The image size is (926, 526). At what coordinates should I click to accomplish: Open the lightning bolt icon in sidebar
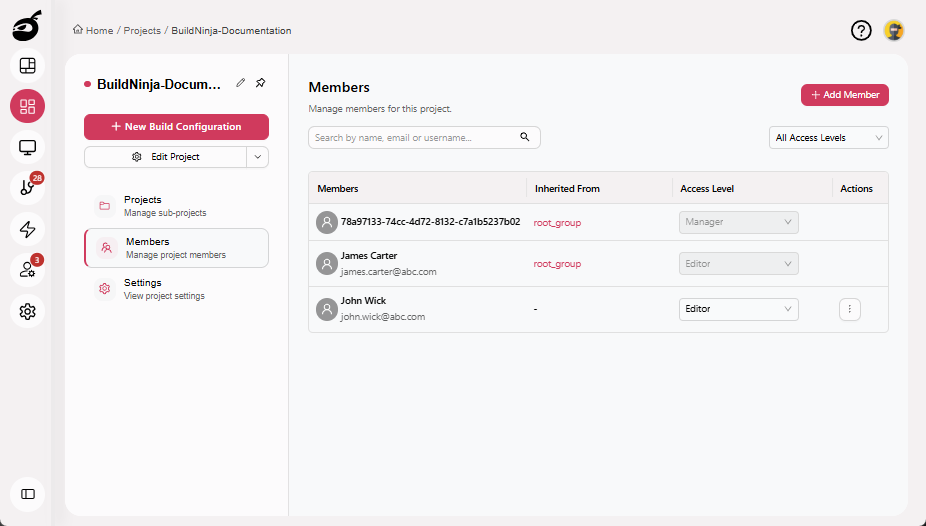pyautogui.click(x=27, y=229)
